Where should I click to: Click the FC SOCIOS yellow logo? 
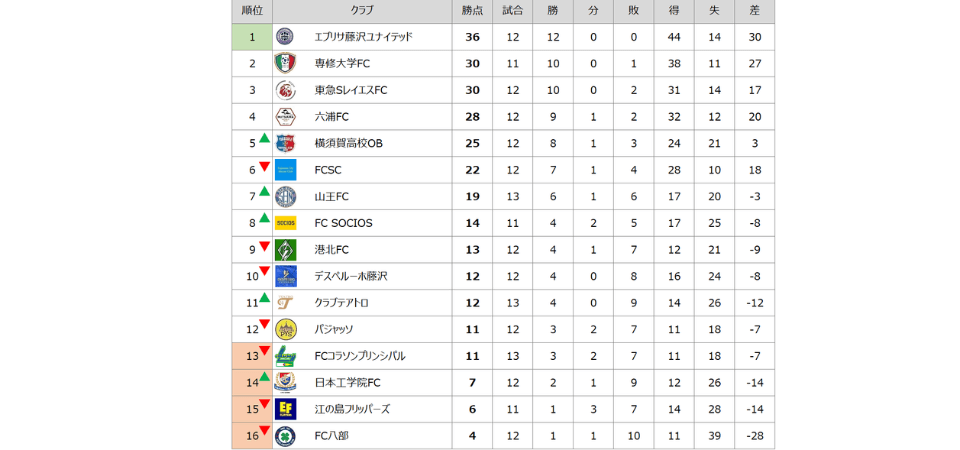(x=285, y=223)
